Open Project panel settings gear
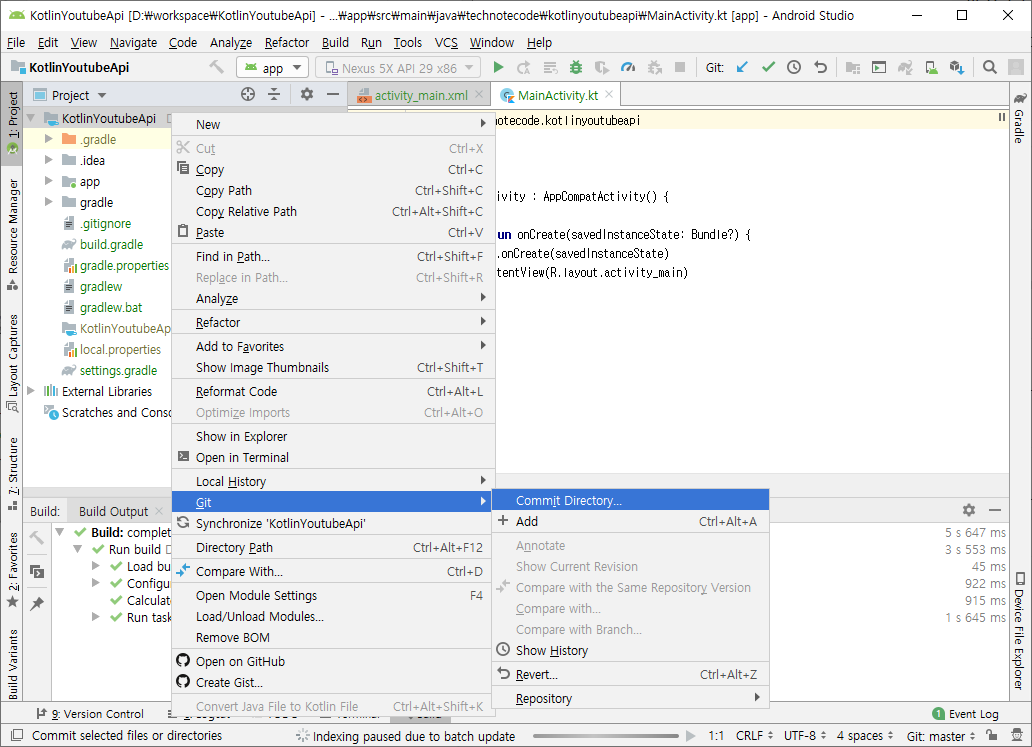 point(307,94)
